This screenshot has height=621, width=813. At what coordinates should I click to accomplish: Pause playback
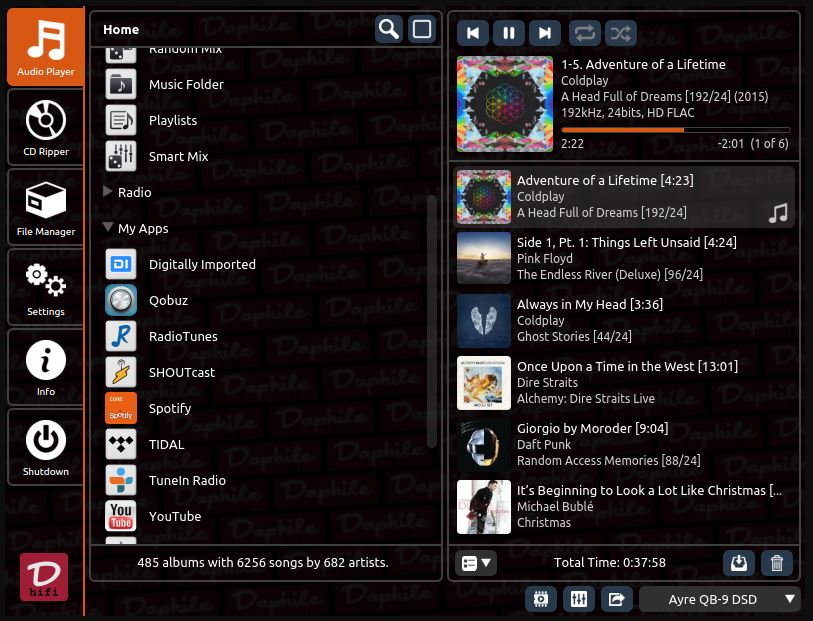(509, 33)
